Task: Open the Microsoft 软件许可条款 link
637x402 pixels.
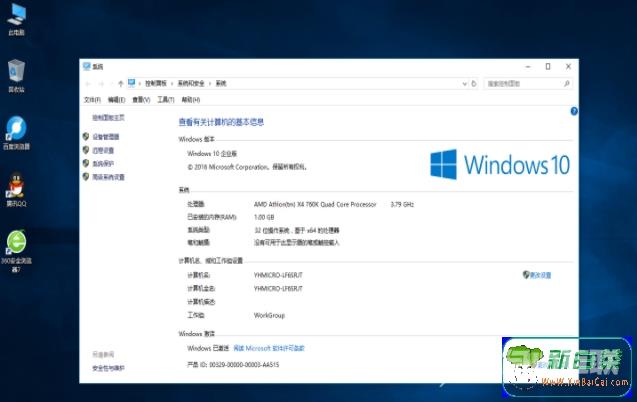Action: [269, 348]
